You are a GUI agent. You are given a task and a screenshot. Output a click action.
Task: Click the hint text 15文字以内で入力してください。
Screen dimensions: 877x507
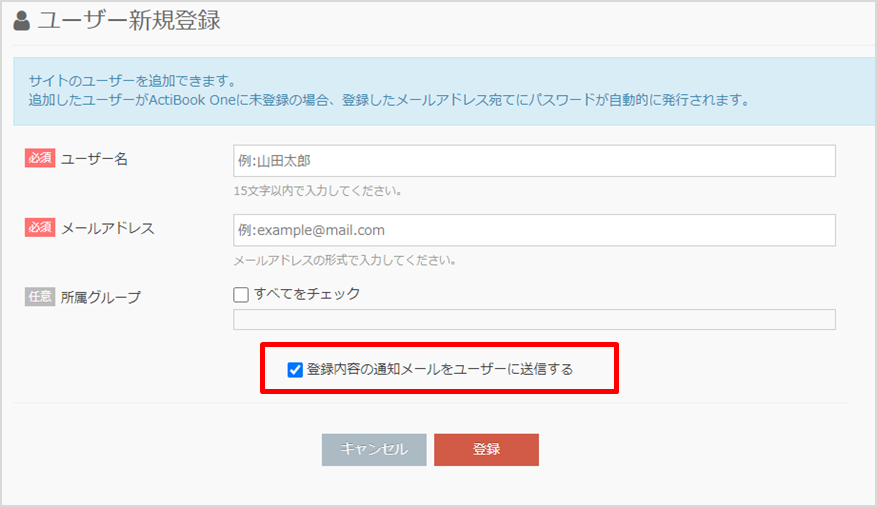click(x=318, y=191)
